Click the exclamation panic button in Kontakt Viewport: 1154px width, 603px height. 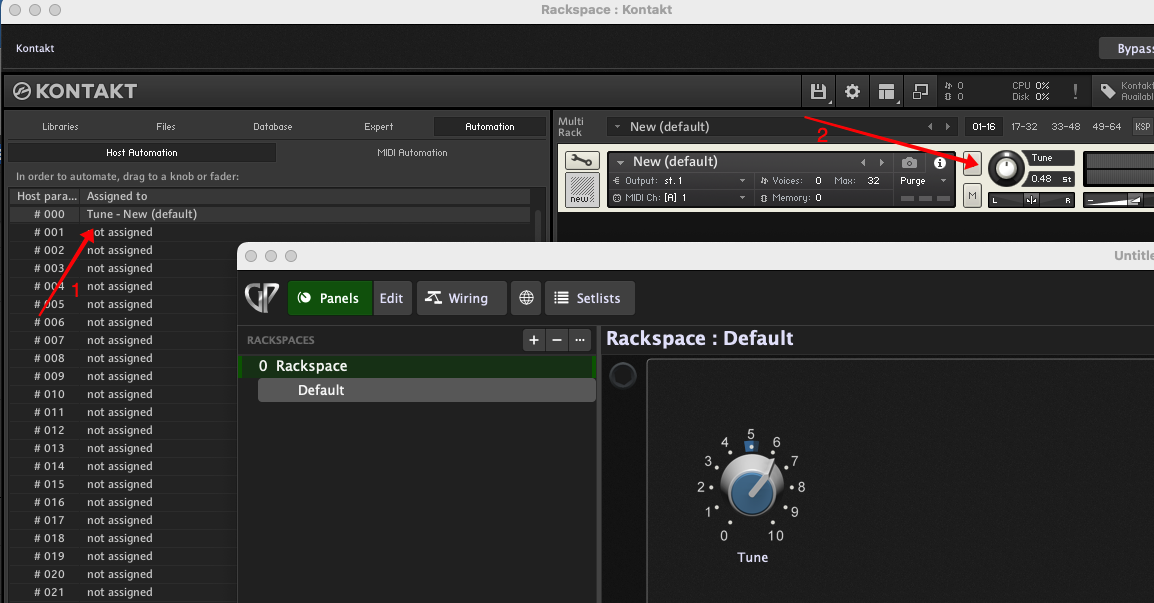(1075, 91)
